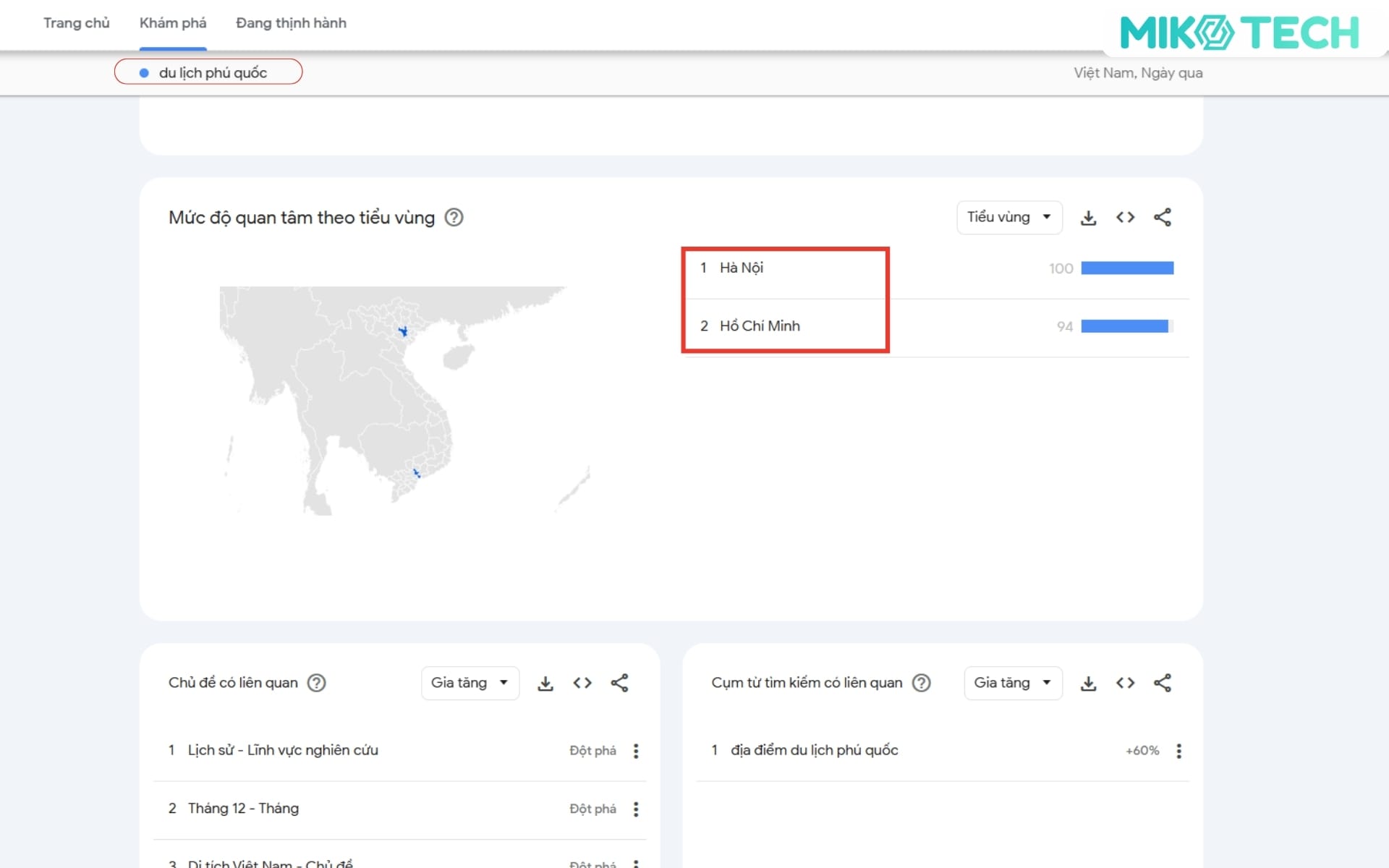Click embed icon in the subregion card
This screenshot has height=868, width=1389.
point(1125,218)
